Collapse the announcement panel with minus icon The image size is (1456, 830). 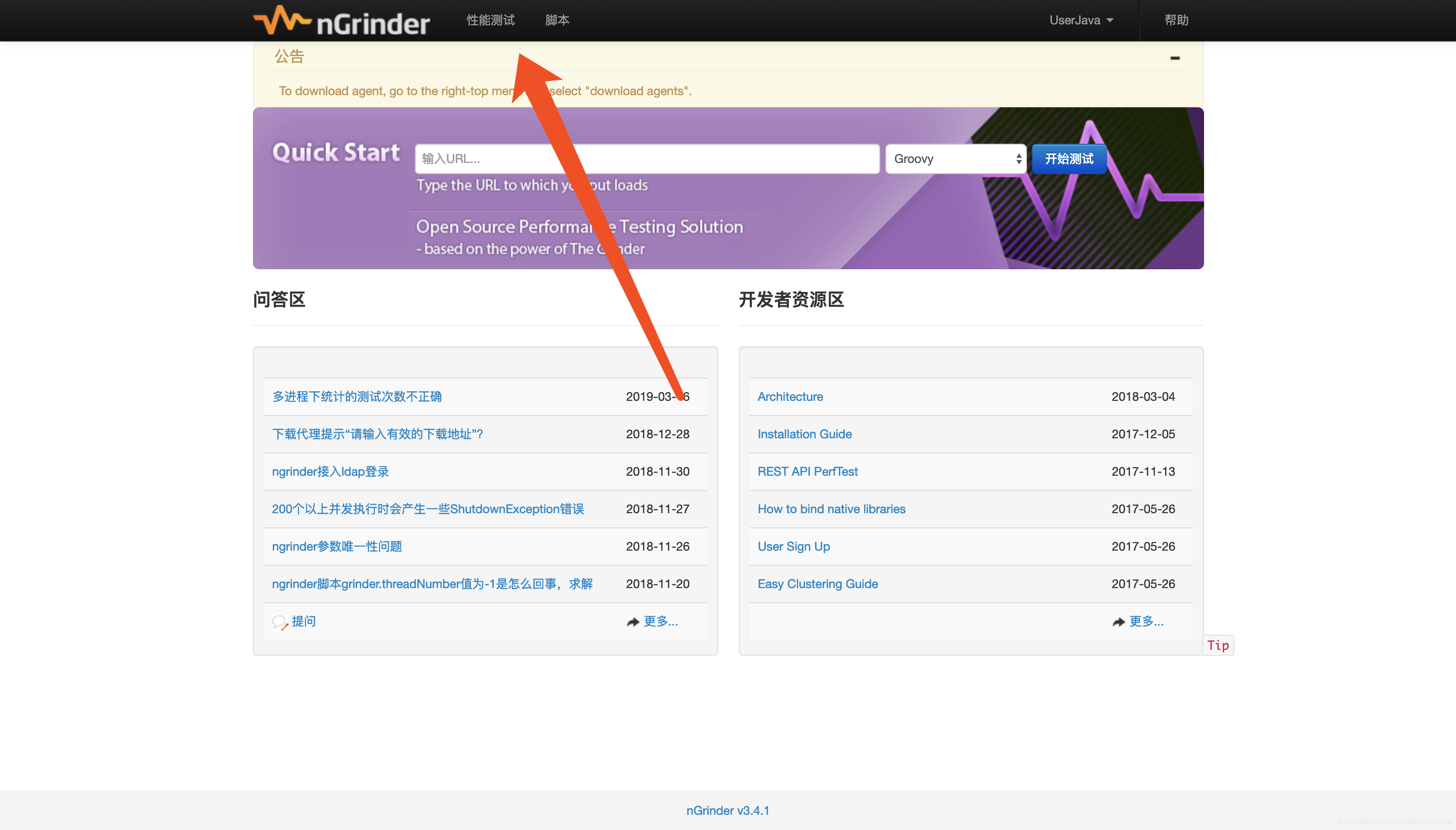pos(1175,58)
